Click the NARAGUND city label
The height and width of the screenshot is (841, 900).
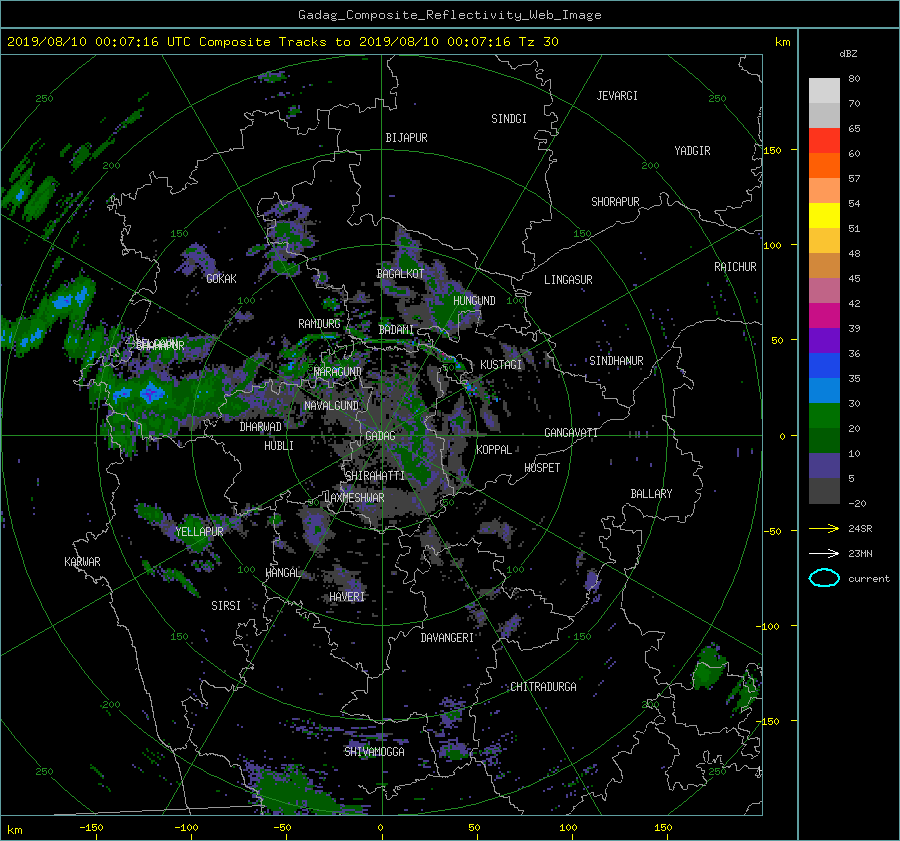(338, 372)
